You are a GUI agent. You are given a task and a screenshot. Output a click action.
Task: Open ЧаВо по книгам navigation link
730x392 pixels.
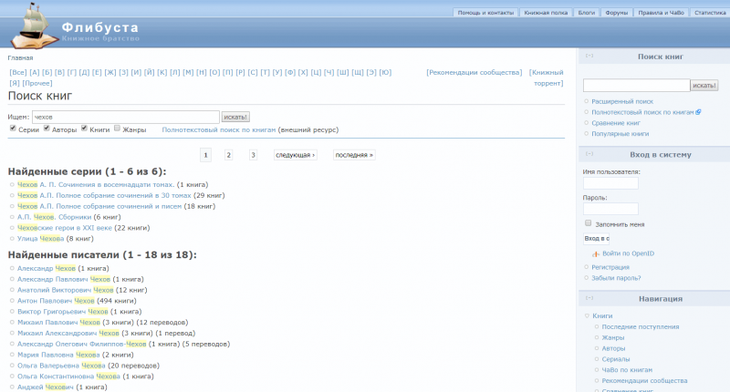tap(627, 370)
